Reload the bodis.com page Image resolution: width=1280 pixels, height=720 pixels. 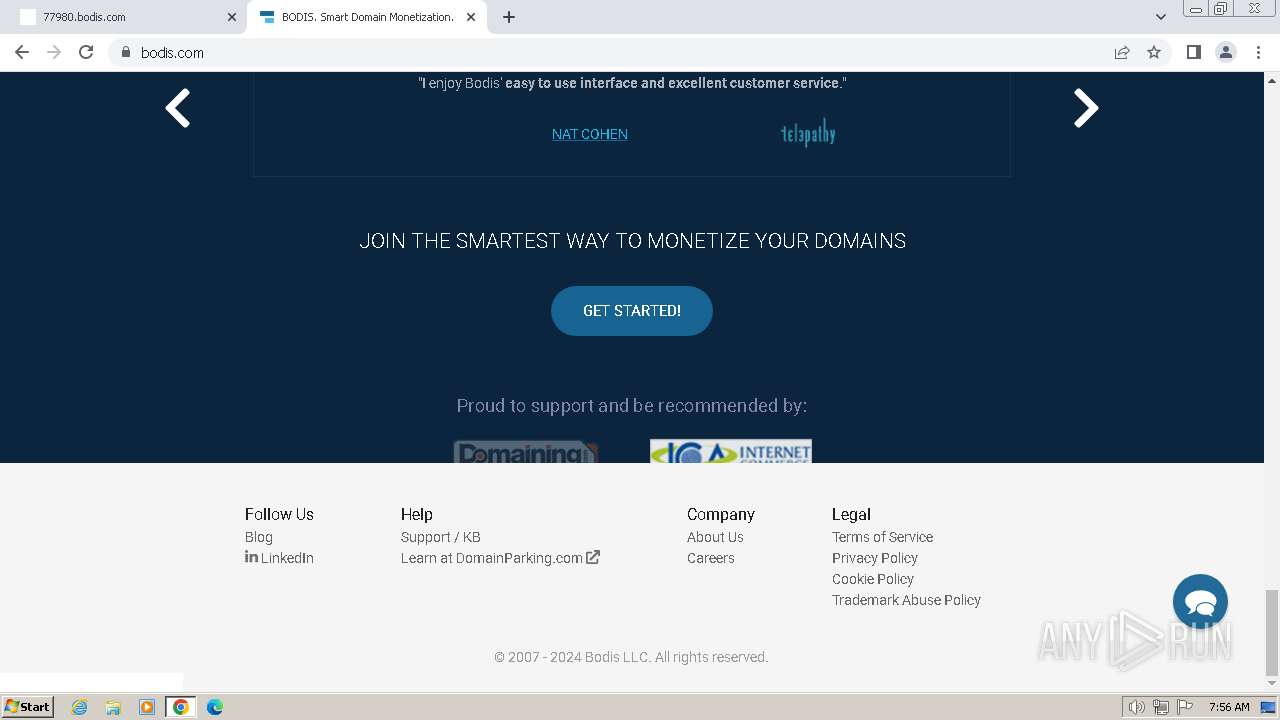(x=86, y=52)
